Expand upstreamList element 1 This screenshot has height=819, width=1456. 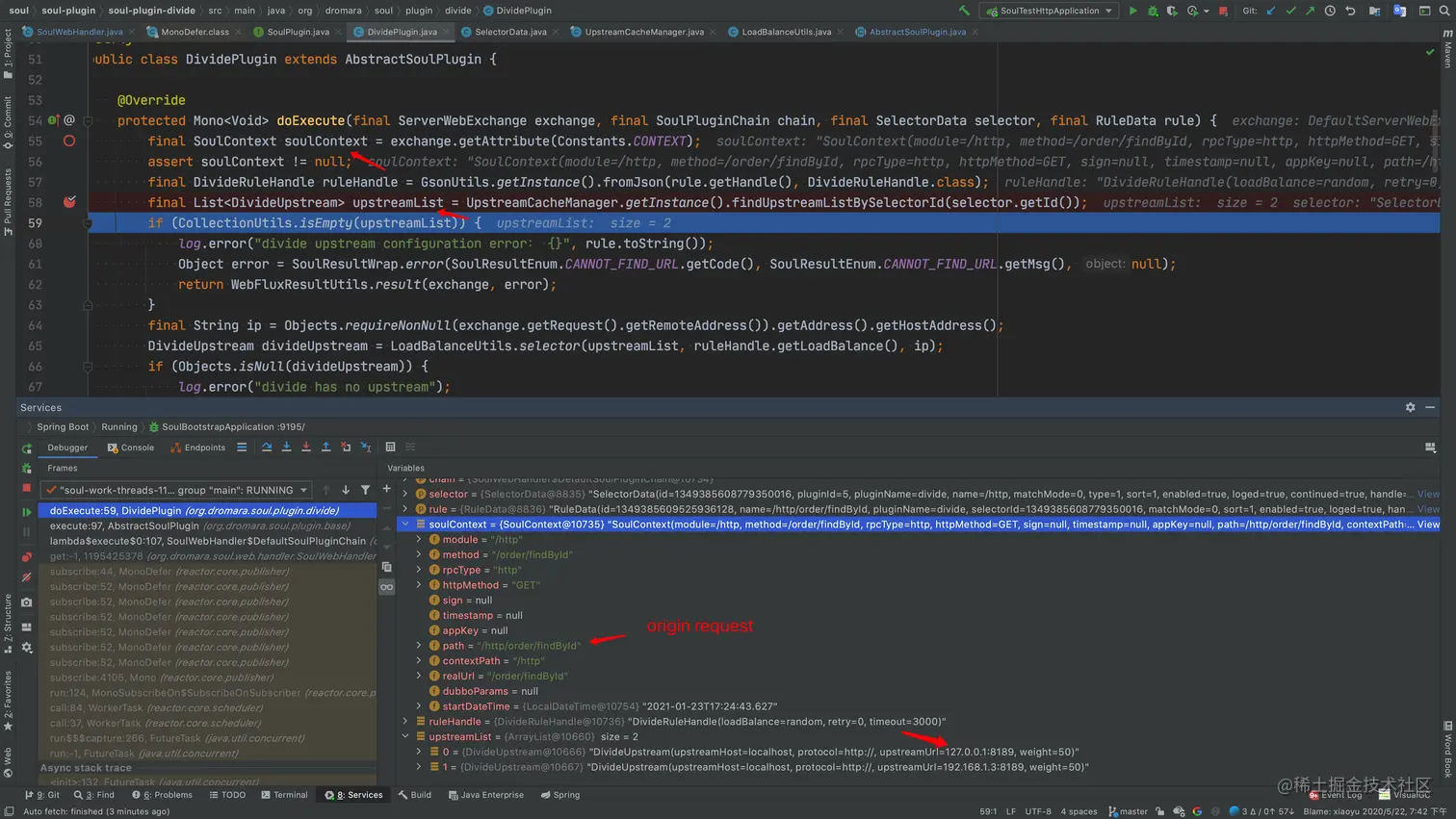click(419, 768)
